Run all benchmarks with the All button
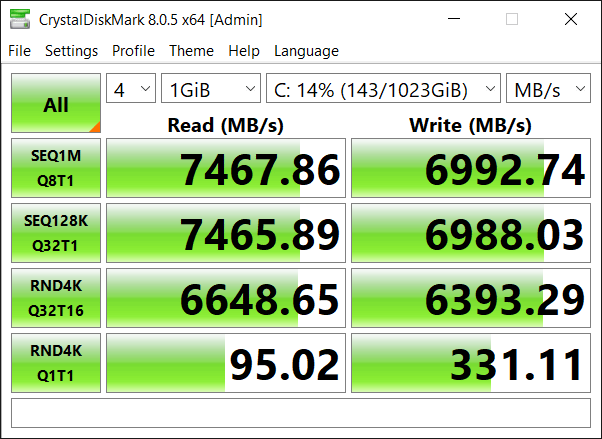Screen dimensions: 602x439 click(56, 103)
